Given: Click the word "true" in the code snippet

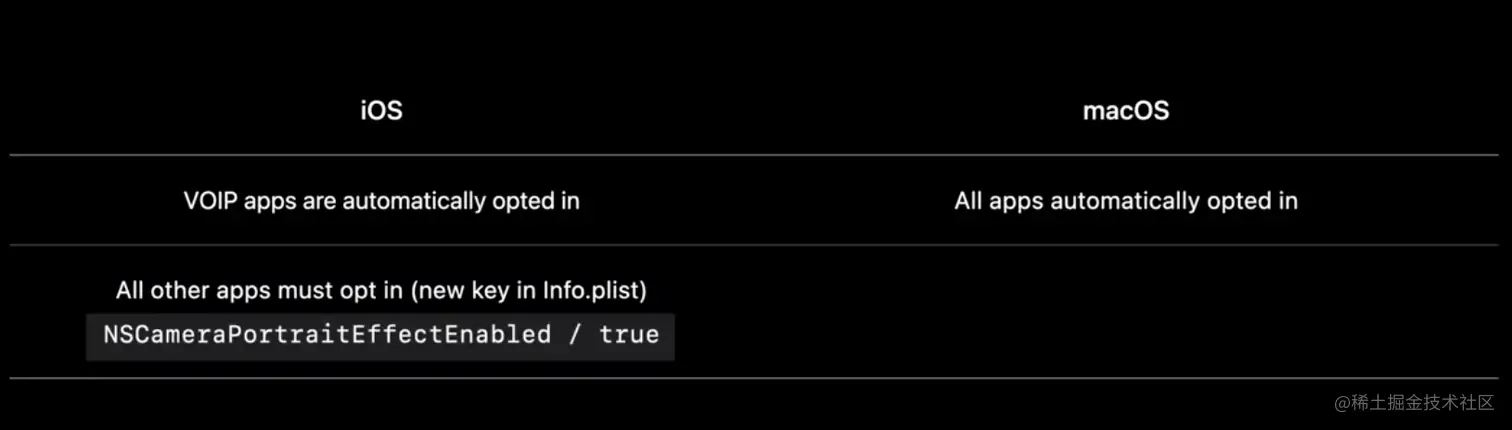Looking at the screenshot, I should (629, 335).
